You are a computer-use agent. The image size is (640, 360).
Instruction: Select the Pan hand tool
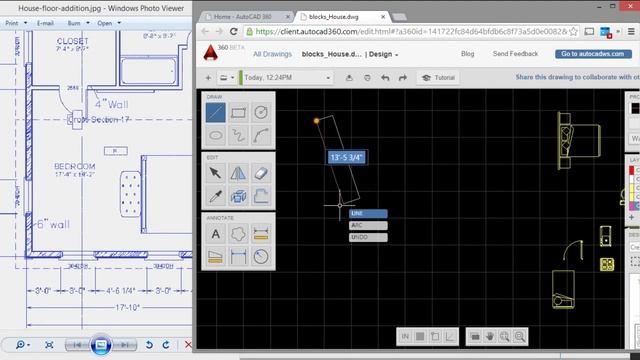[489, 336]
